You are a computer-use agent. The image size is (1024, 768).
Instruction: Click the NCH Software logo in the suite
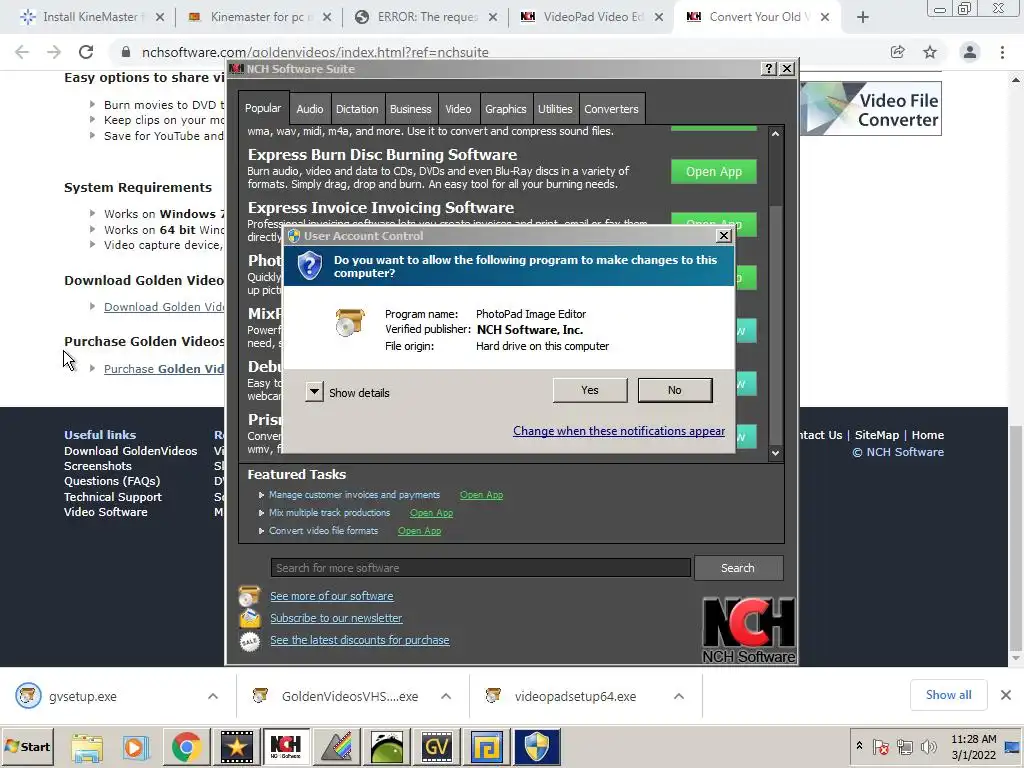(749, 630)
